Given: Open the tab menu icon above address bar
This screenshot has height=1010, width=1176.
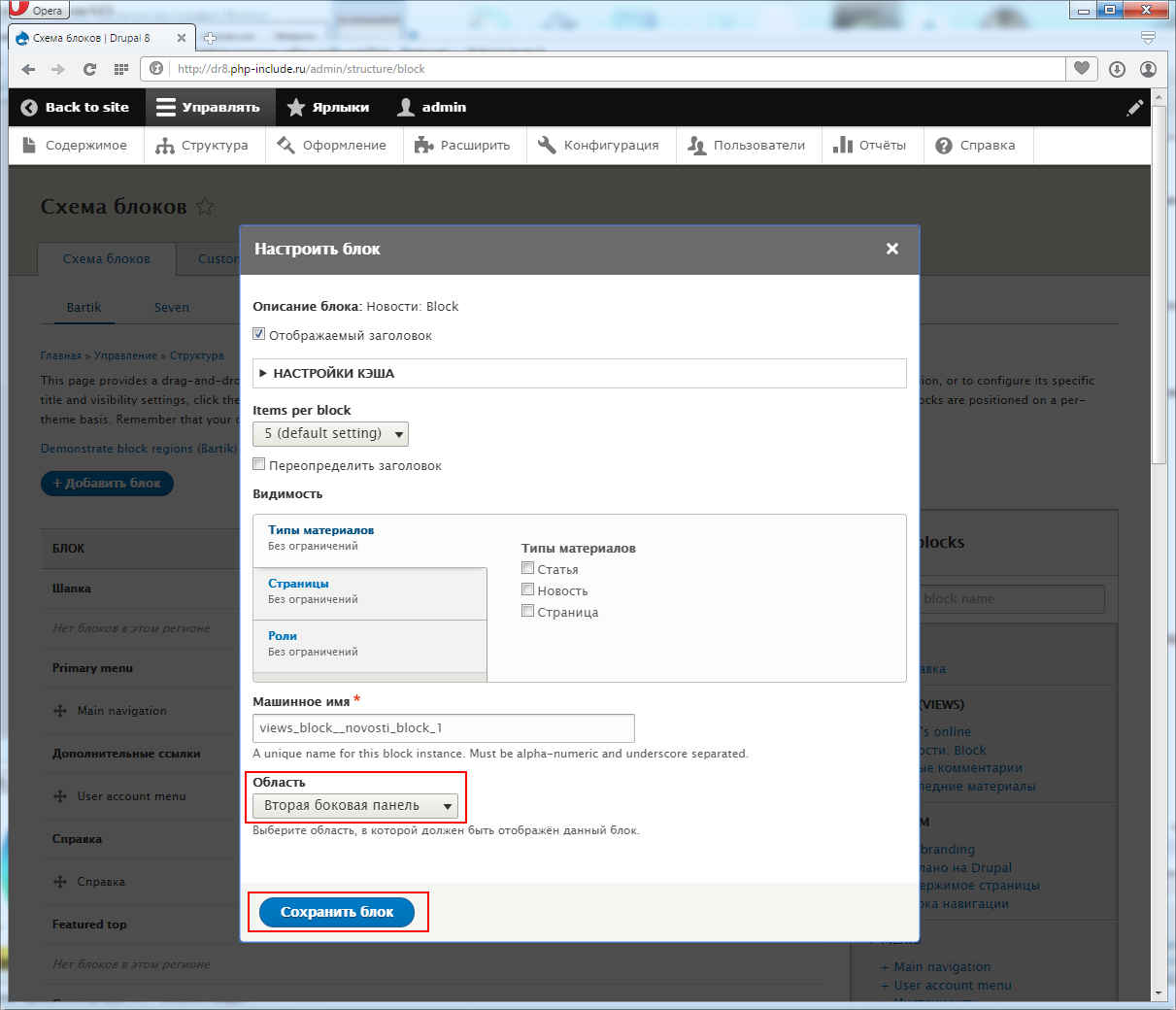Looking at the screenshot, I should (1148, 38).
